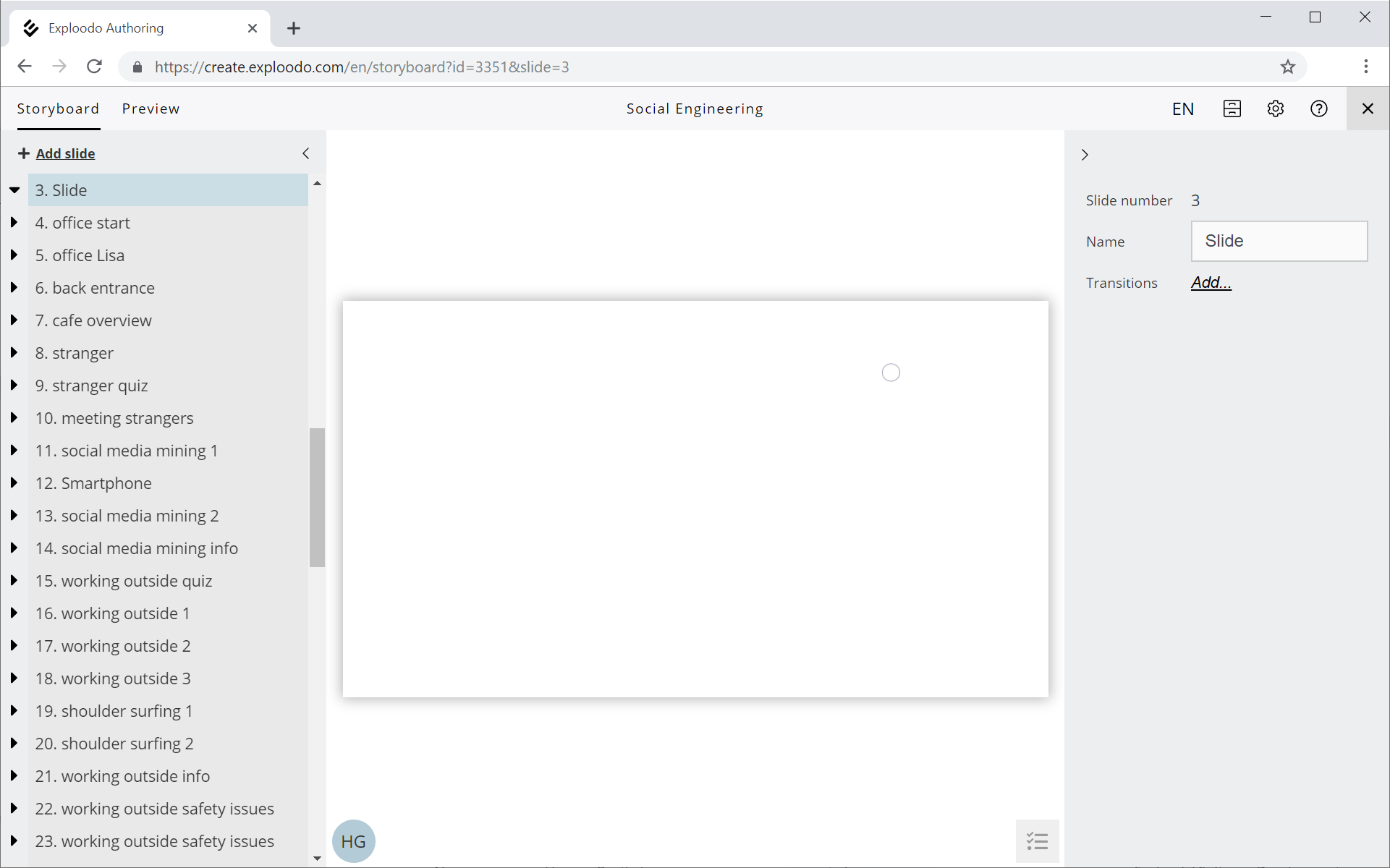
Task: Bookmark this page with star icon
Action: pyautogui.click(x=1287, y=67)
